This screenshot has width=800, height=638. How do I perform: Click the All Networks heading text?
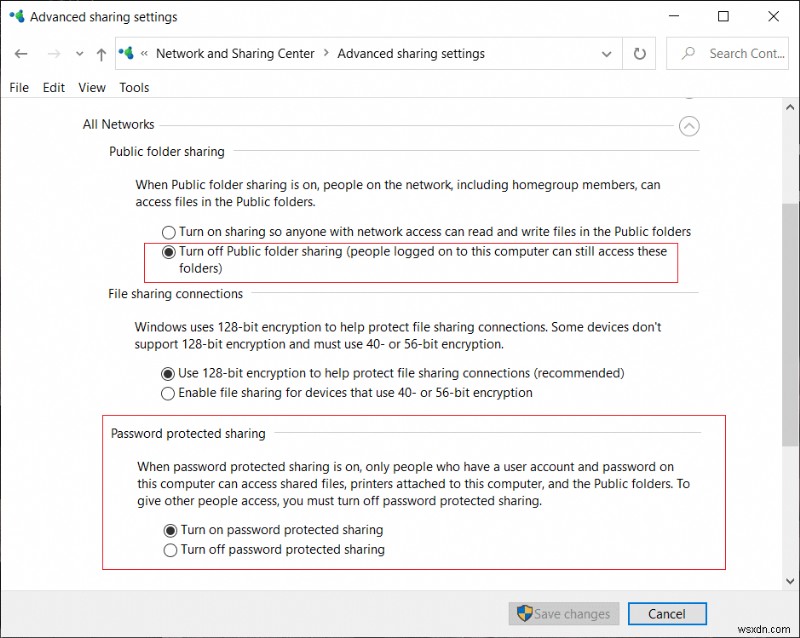tap(118, 124)
